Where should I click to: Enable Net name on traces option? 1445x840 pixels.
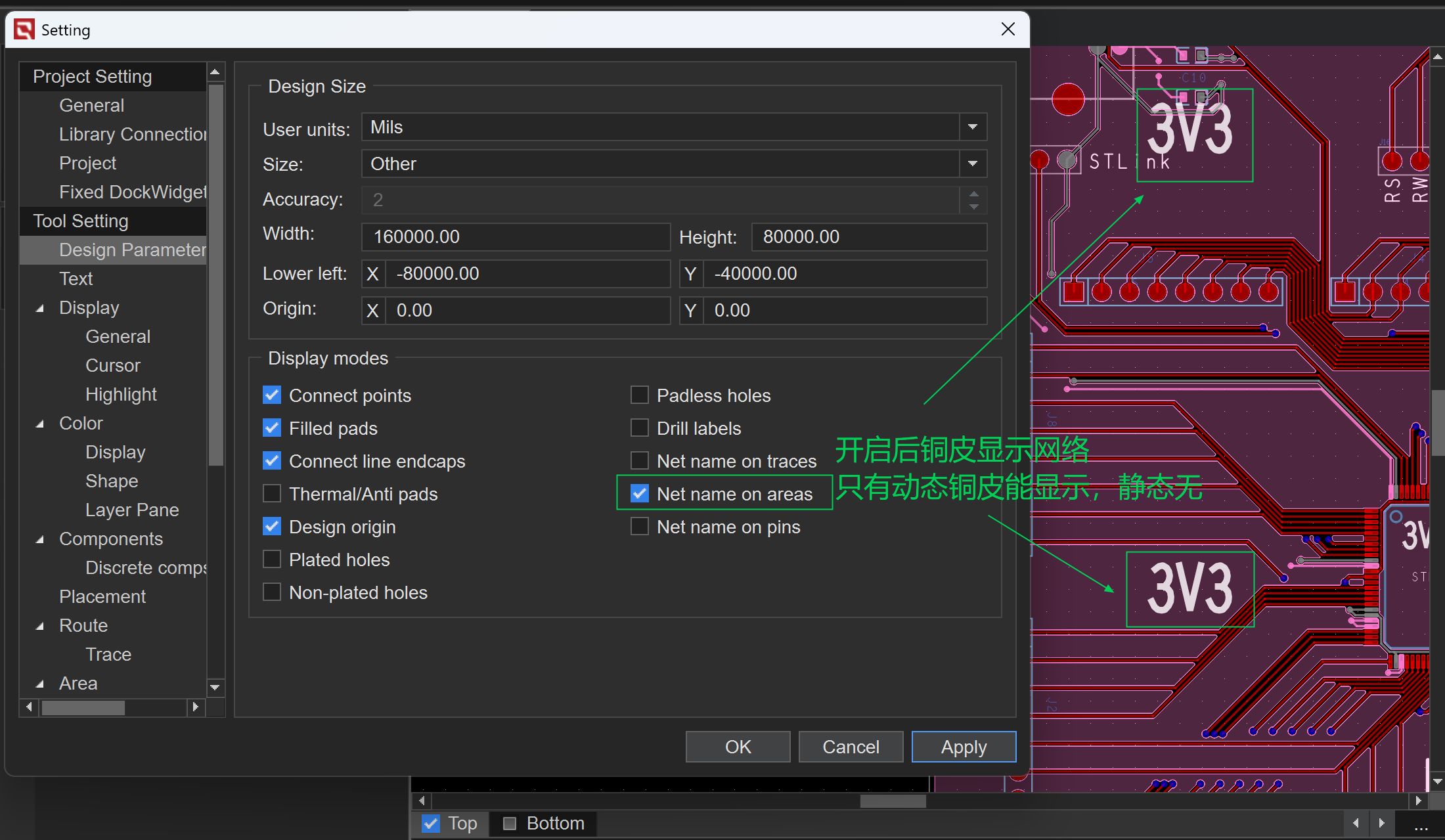[x=640, y=460]
